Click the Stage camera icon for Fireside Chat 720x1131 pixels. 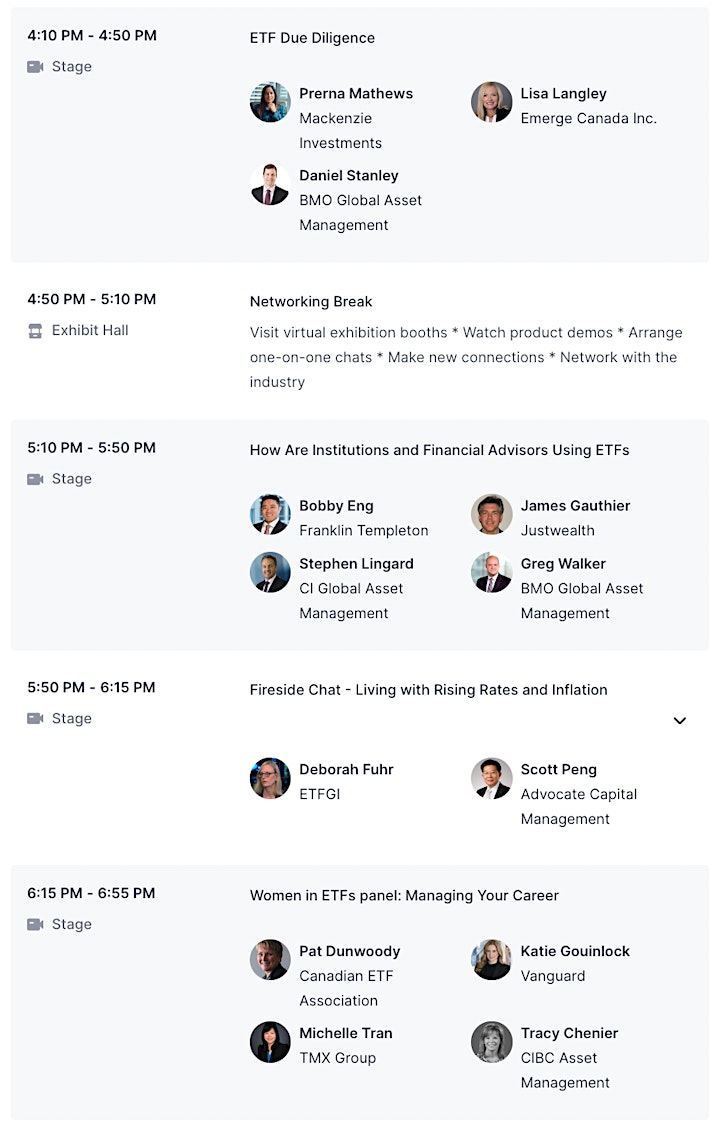coord(35,718)
